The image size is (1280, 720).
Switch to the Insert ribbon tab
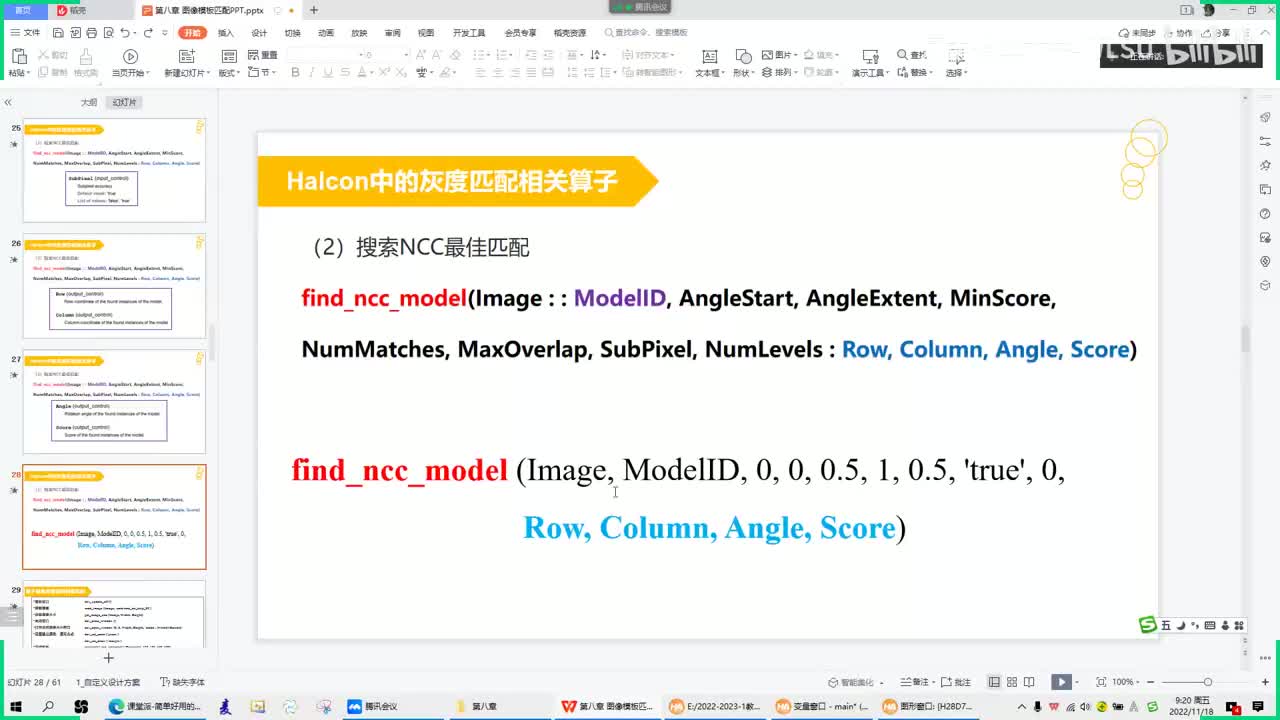pyautogui.click(x=226, y=33)
